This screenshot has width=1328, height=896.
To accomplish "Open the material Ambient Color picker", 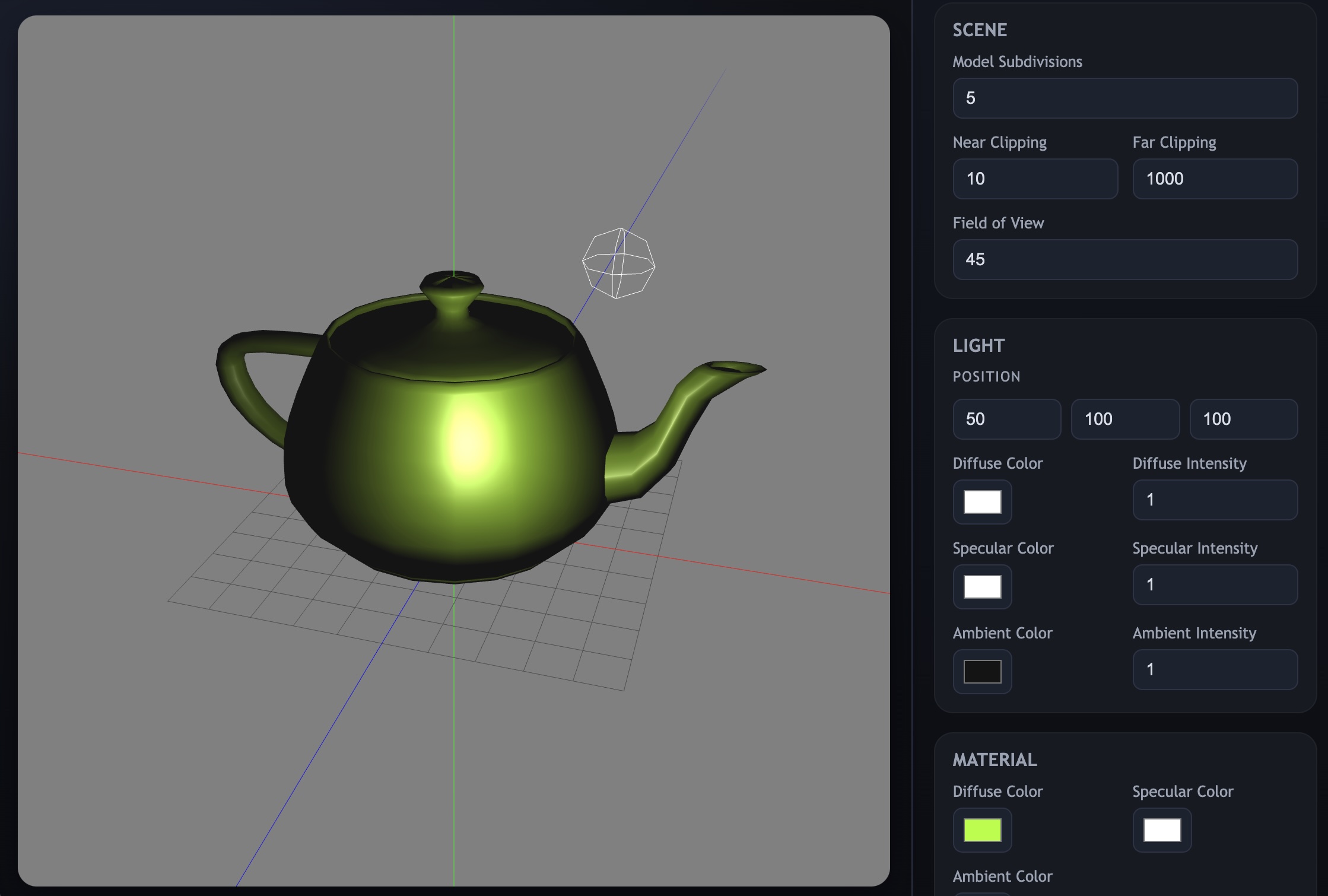I will pos(982,893).
